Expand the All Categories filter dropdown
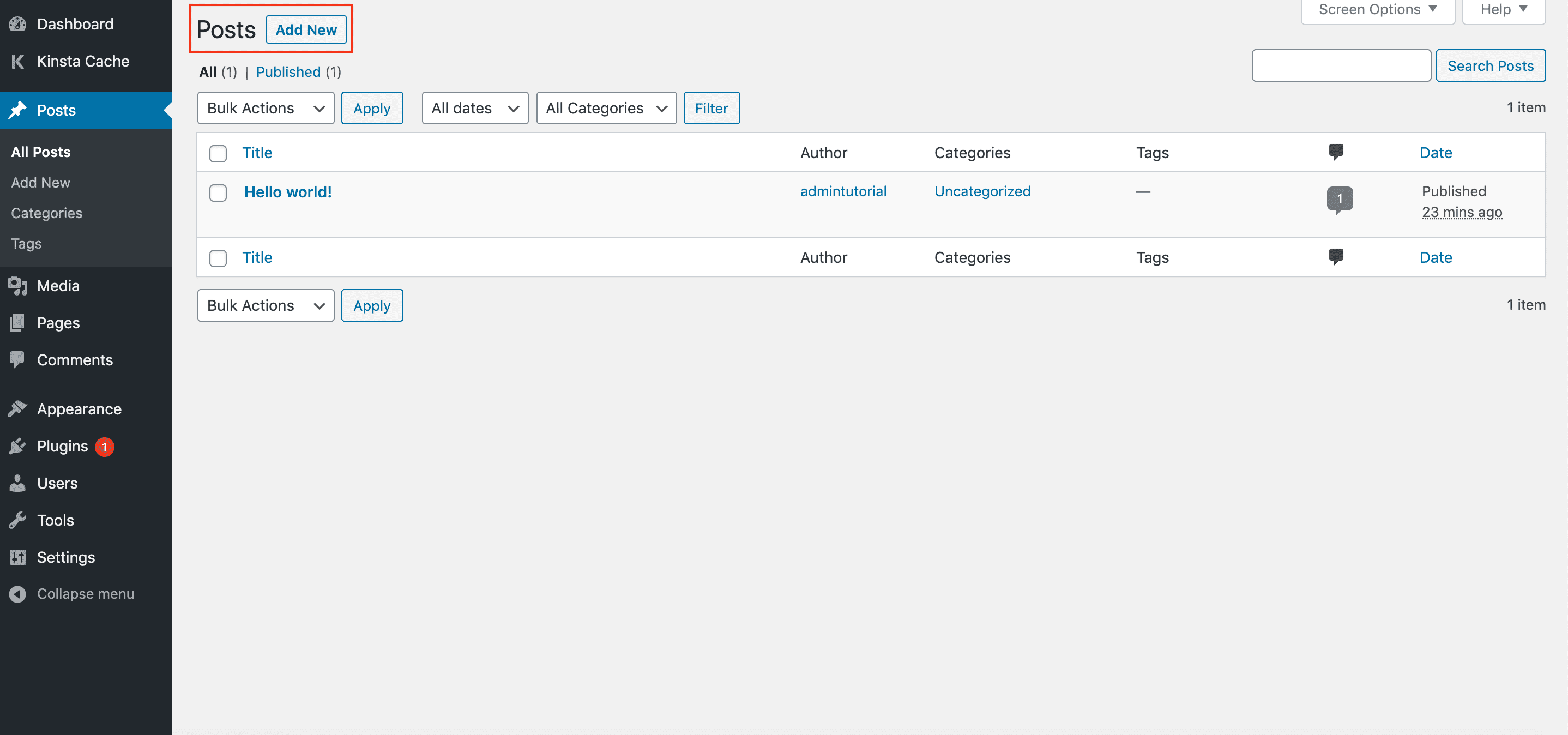Viewport: 1568px width, 735px height. 607,108
